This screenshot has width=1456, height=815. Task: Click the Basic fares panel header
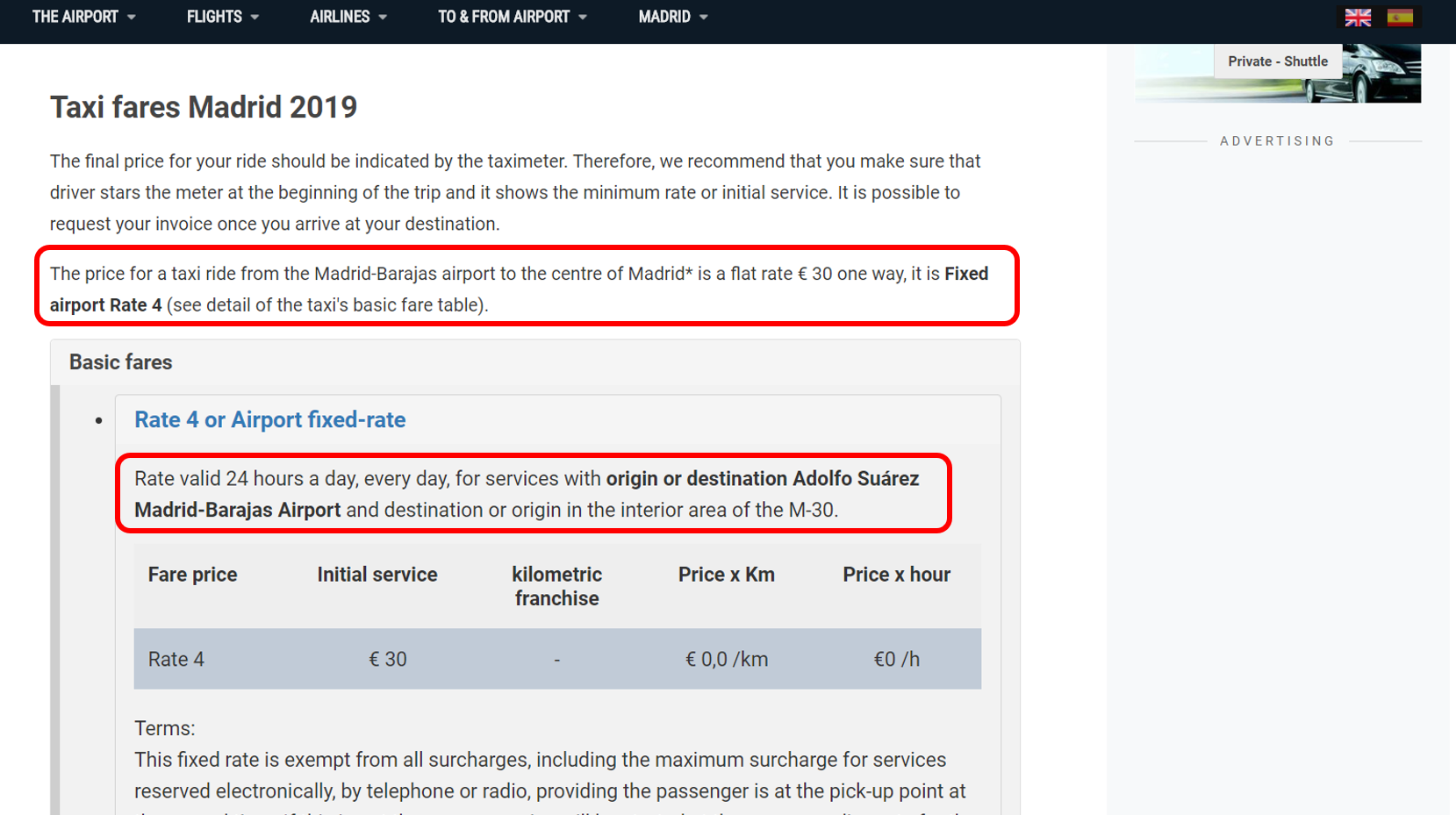121,362
